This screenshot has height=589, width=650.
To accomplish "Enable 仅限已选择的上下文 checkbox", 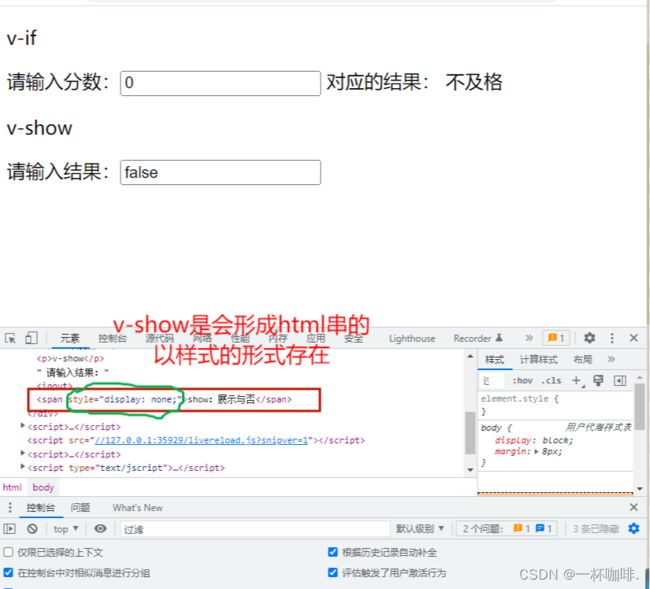I will tap(8, 552).
